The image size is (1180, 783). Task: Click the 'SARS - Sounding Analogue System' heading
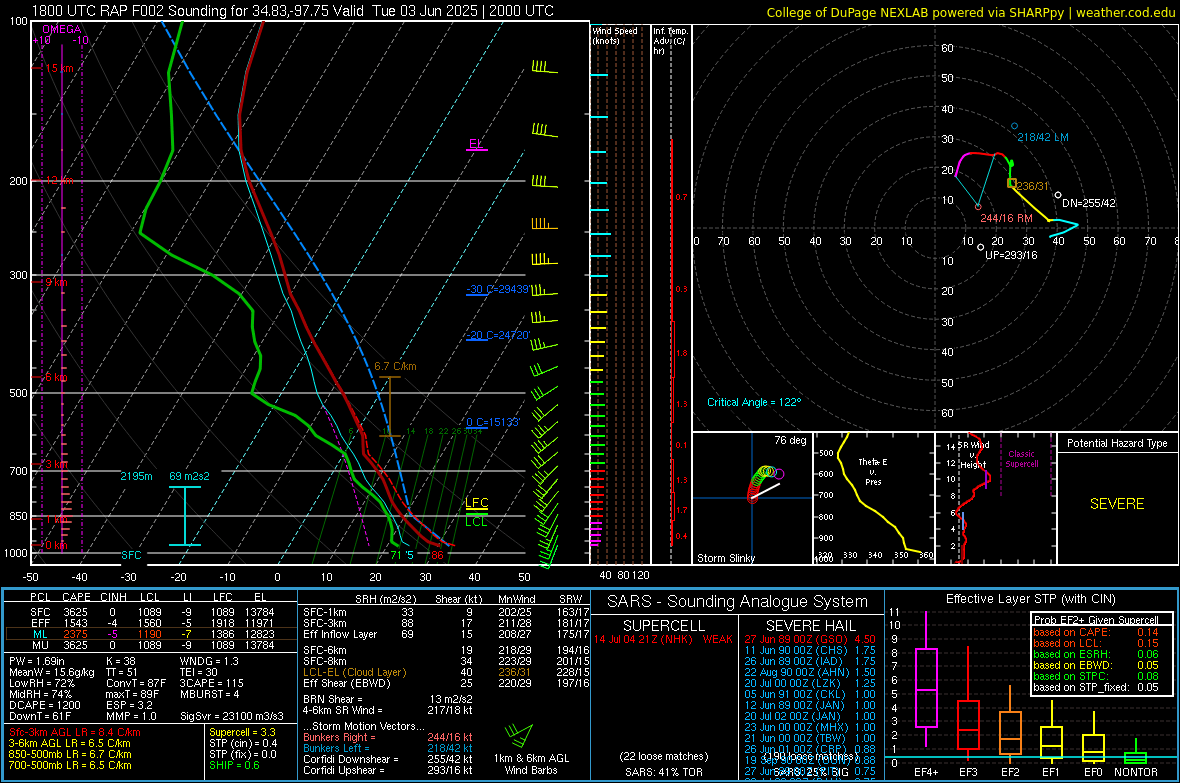click(x=738, y=602)
